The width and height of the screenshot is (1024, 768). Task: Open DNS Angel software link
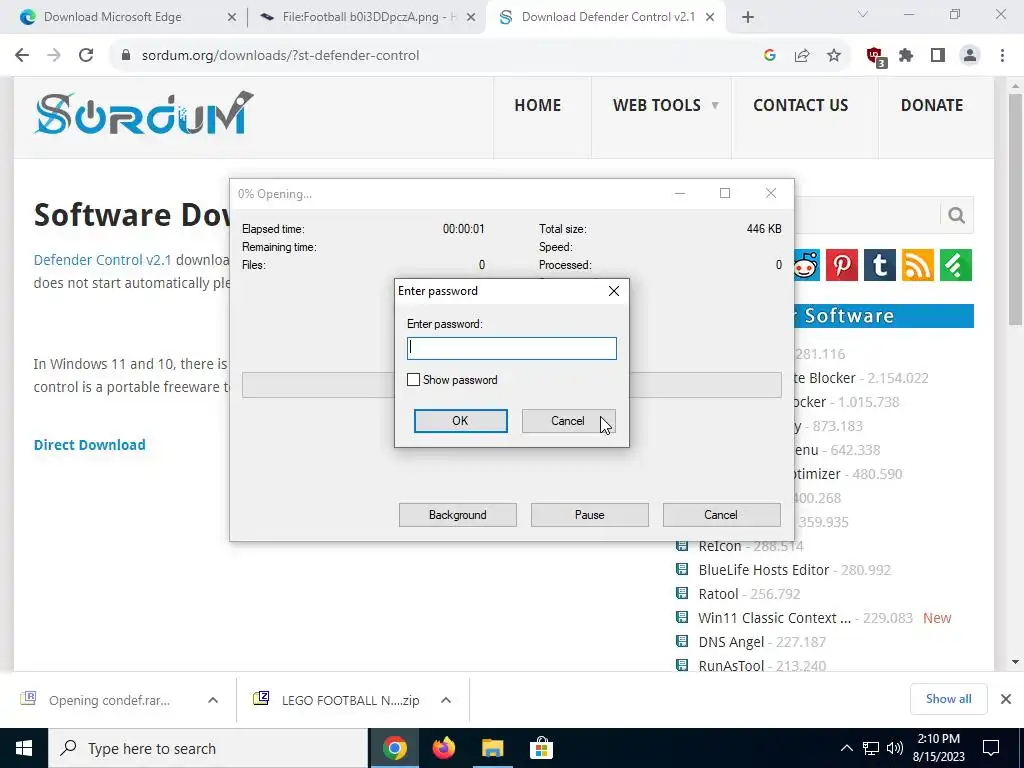pyautogui.click(x=731, y=642)
